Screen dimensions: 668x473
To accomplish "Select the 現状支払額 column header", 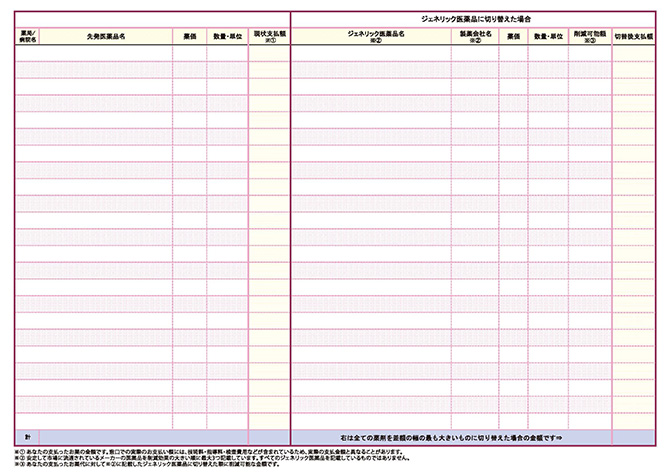I will [x=268, y=35].
